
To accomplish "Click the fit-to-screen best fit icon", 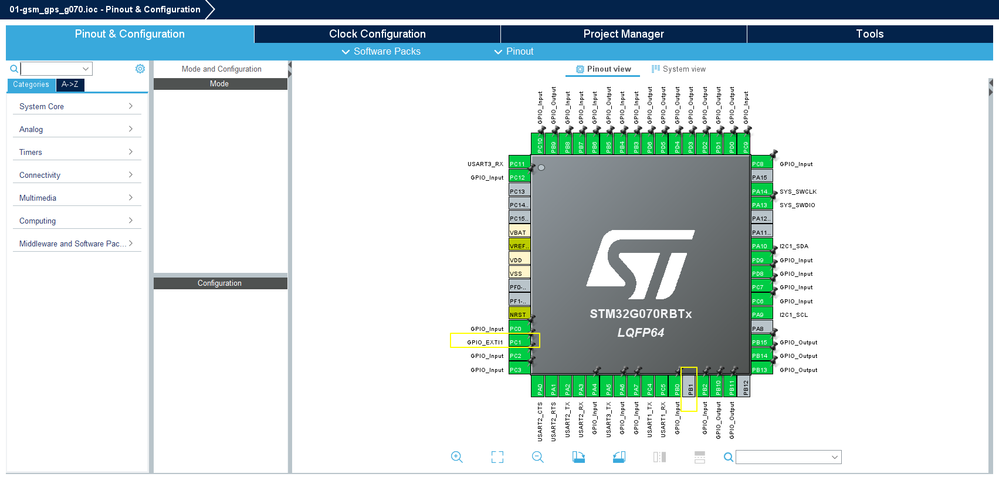I will (x=497, y=456).
